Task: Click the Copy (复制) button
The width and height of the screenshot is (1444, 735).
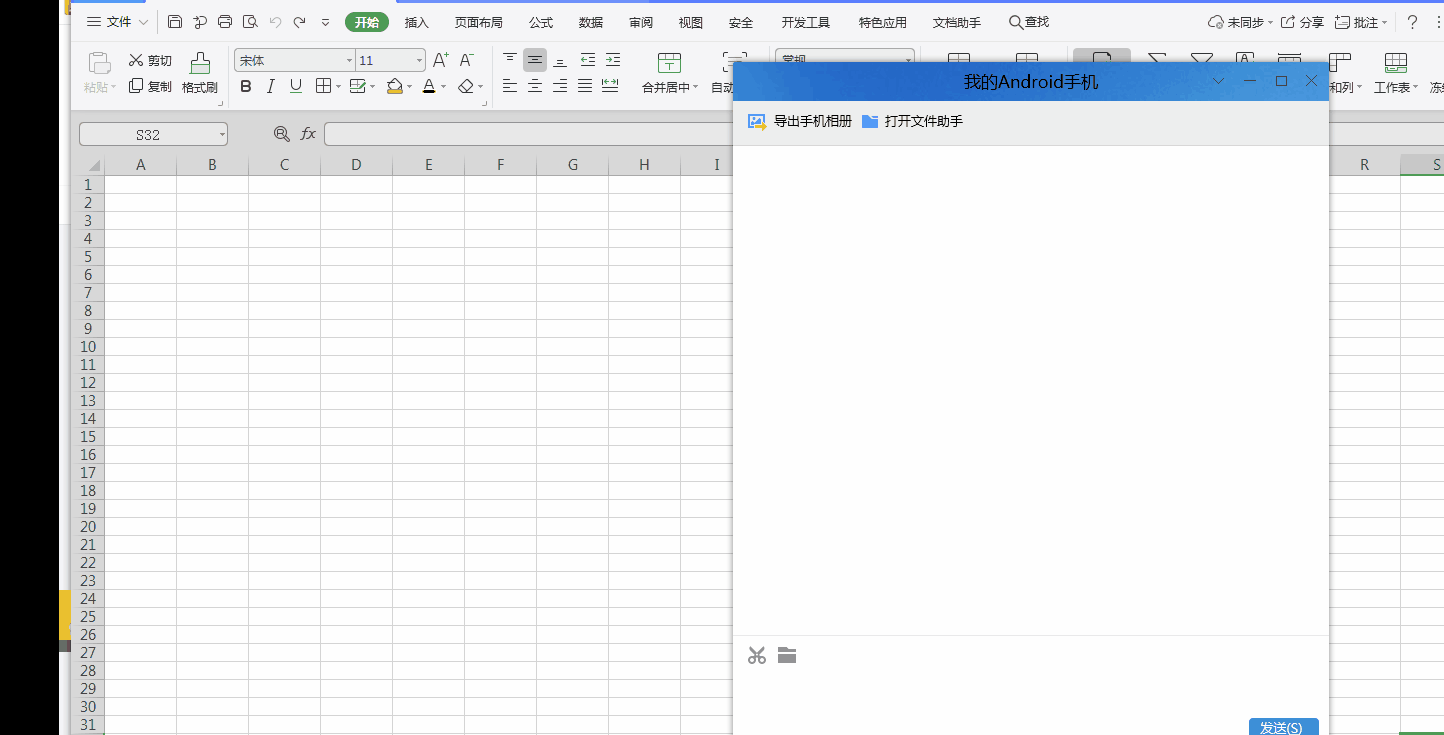Action: tap(150, 87)
